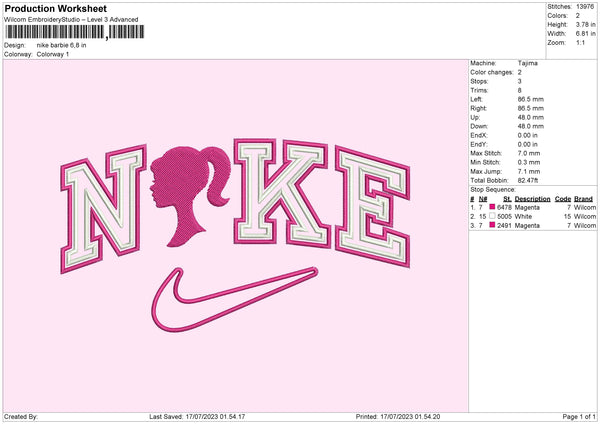Click the Colors count value 2
The width and height of the screenshot is (600, 424).
578,16
